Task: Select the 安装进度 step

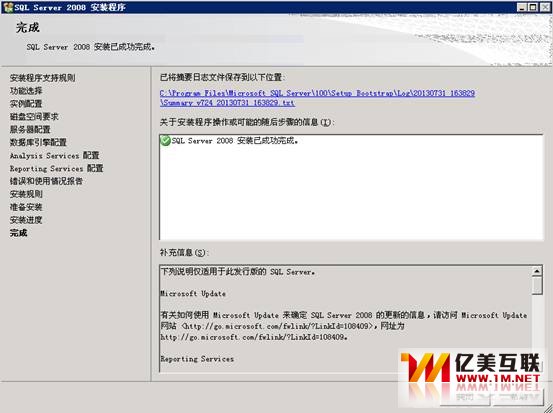Action: [26, 220]
